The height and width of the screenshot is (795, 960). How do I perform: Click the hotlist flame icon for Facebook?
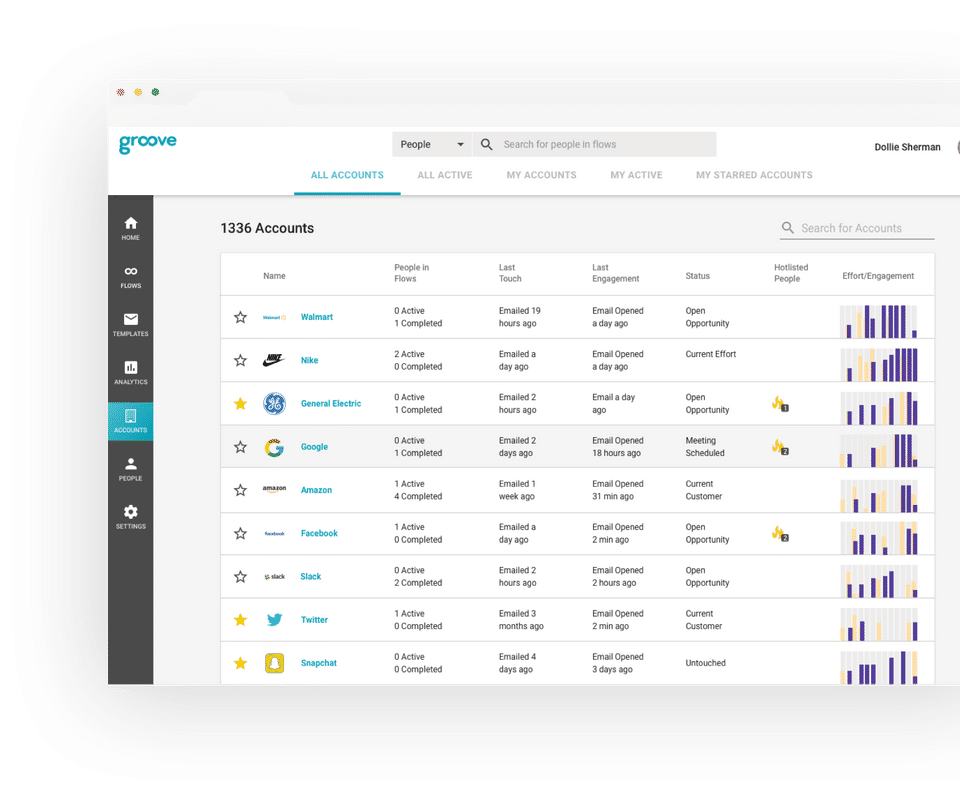pos(779,533)
